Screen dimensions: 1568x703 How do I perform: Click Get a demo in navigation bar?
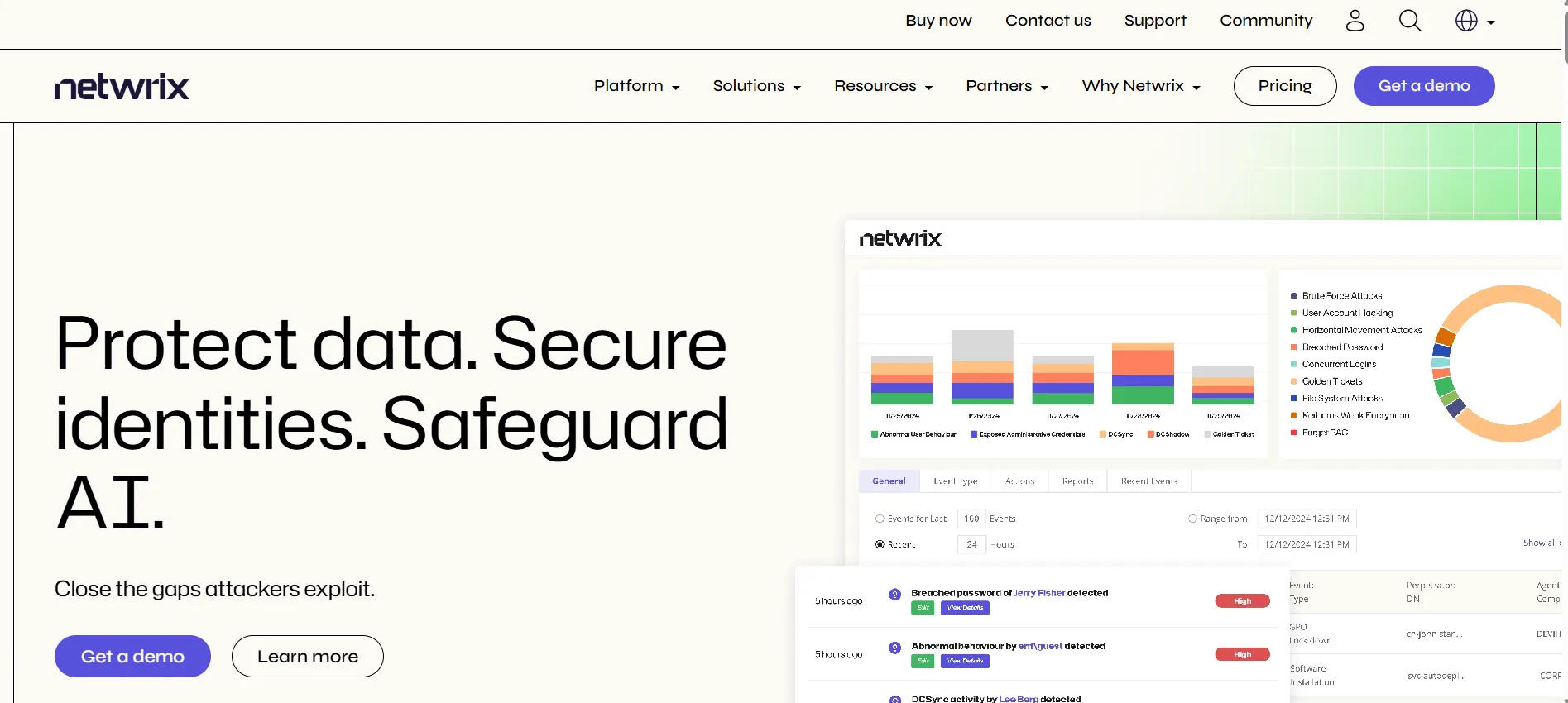[1424, 86]
